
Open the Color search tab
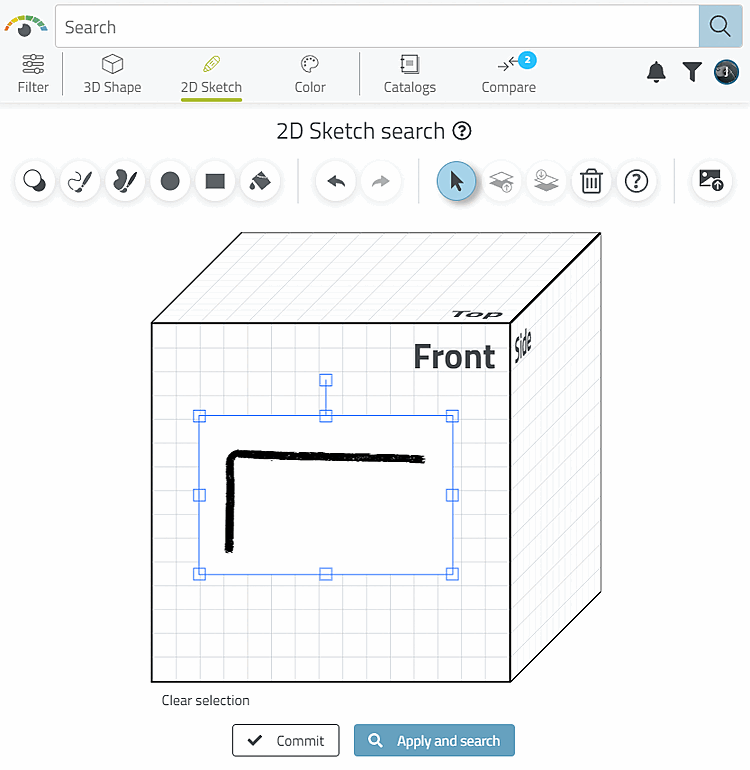[310, 74]
